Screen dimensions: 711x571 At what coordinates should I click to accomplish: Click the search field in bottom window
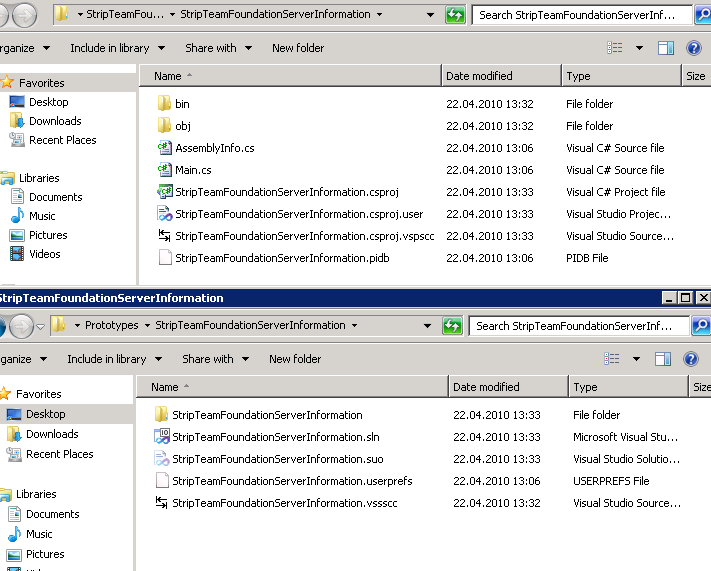[x=579, y=326]
